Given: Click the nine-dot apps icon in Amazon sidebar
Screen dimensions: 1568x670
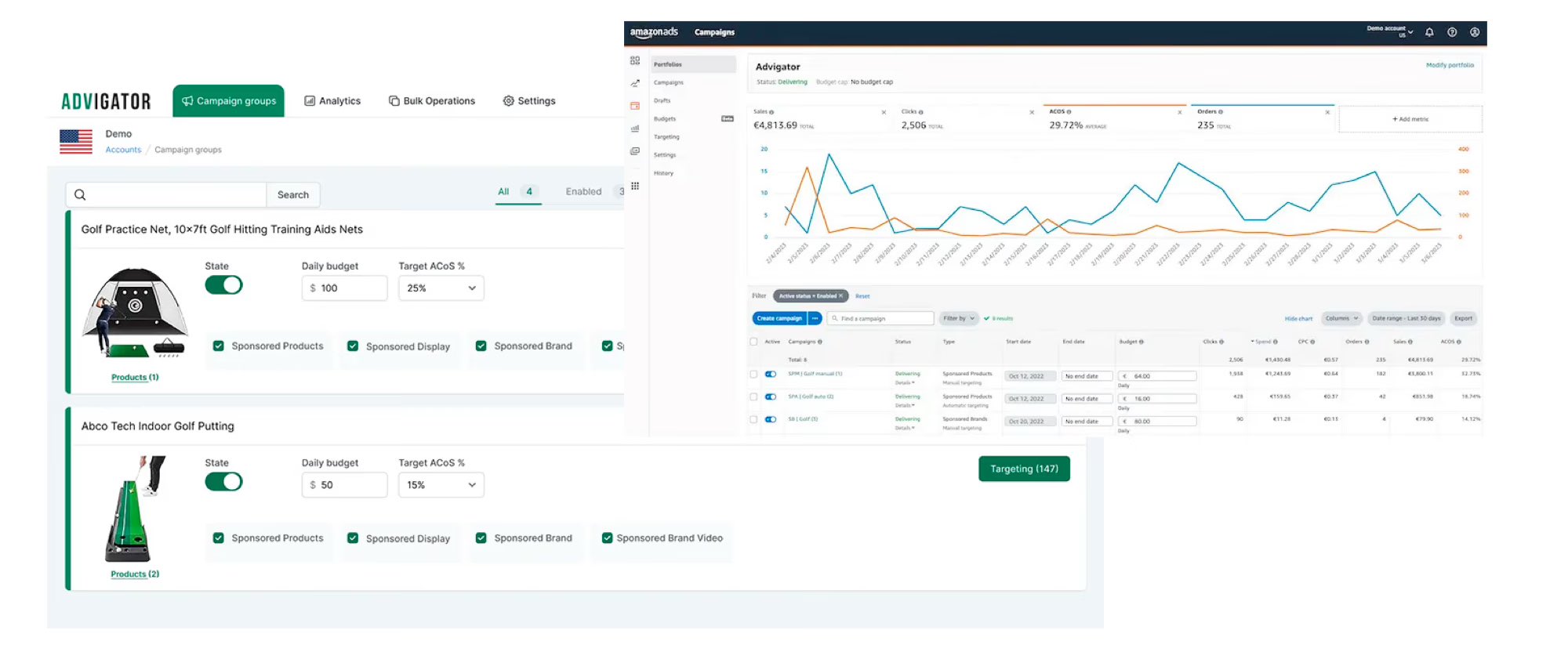Looking at the screenshot, I should (635, 186).
